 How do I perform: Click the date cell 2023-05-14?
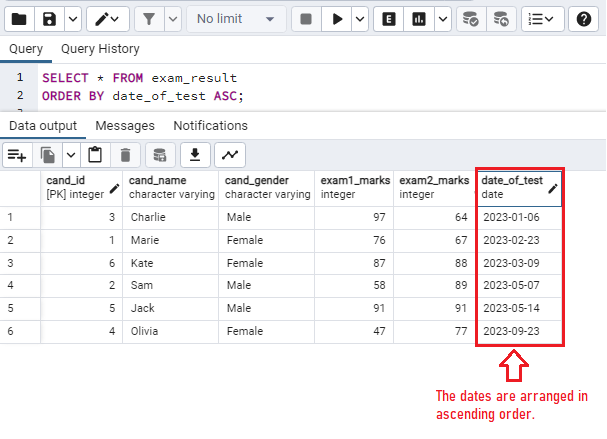[x=519, y=309]
